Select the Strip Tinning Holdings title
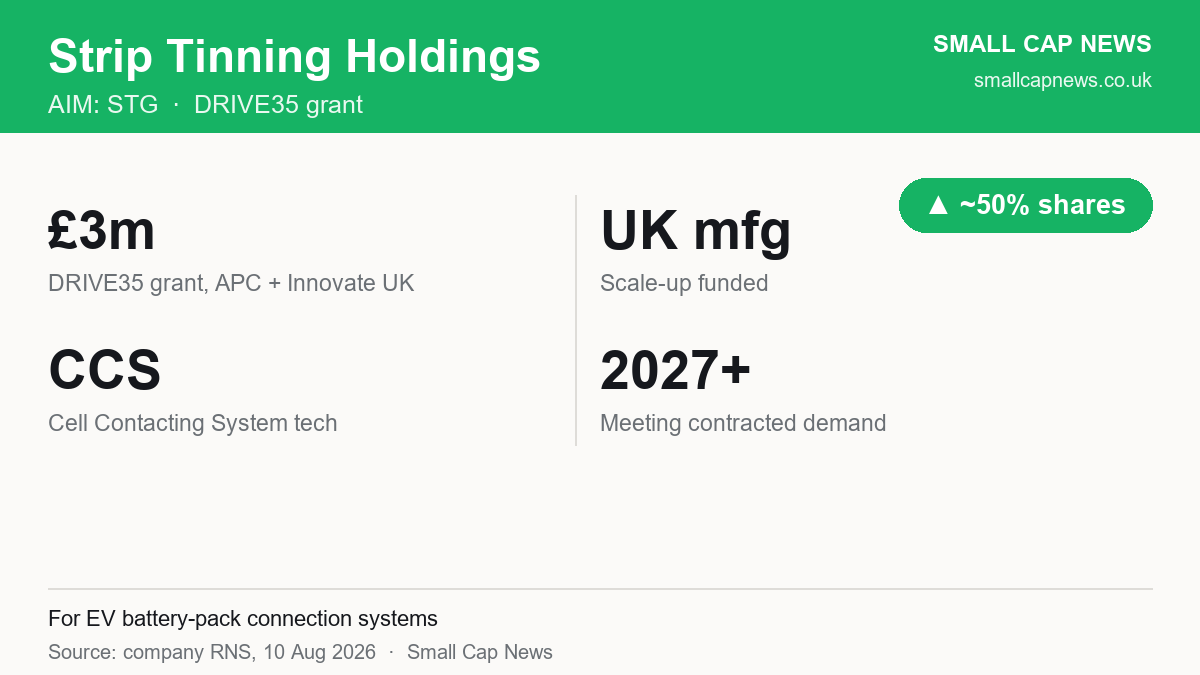Viewport: 1200px width, 675px height. (294, 56)
